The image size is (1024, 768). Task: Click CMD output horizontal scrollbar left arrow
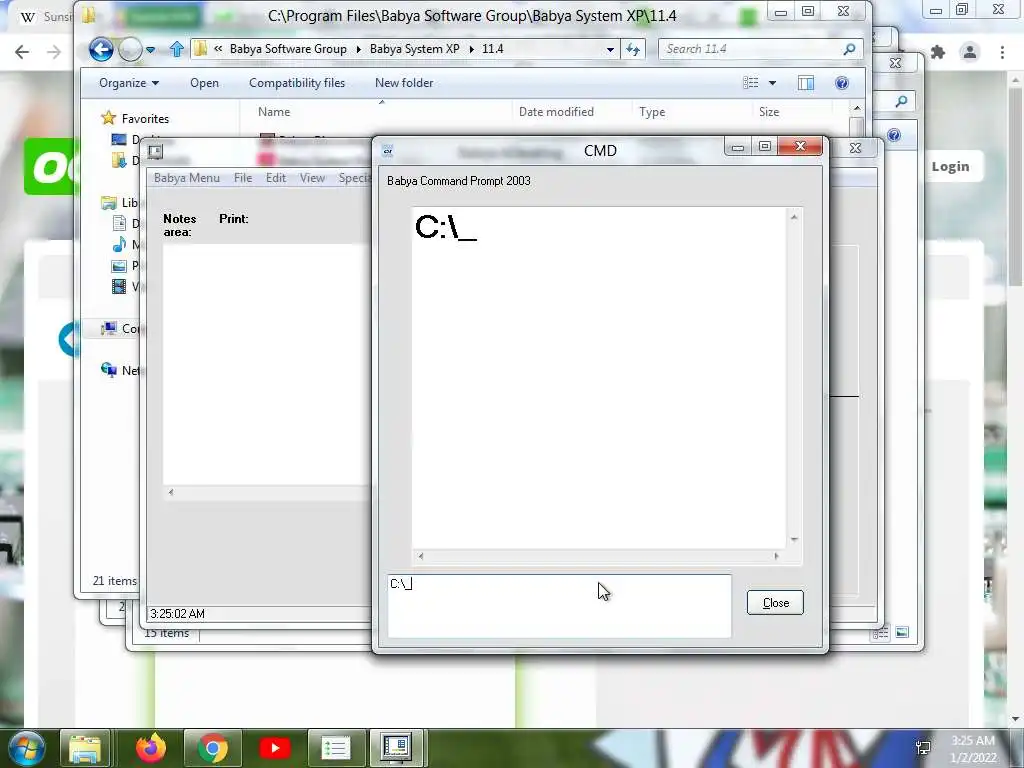coord(421,556)
